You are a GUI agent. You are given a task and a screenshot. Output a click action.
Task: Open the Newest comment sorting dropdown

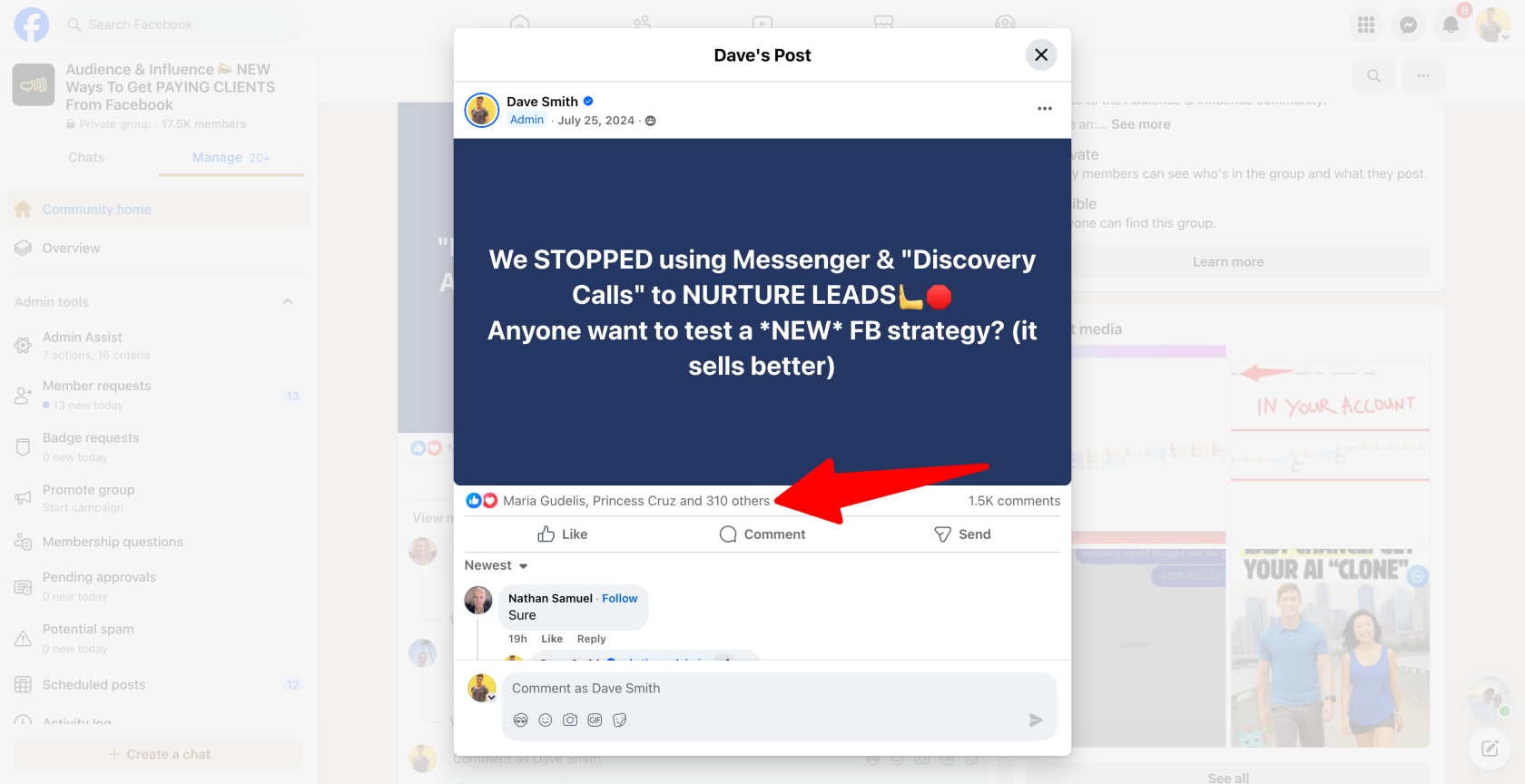click(497, 565)
